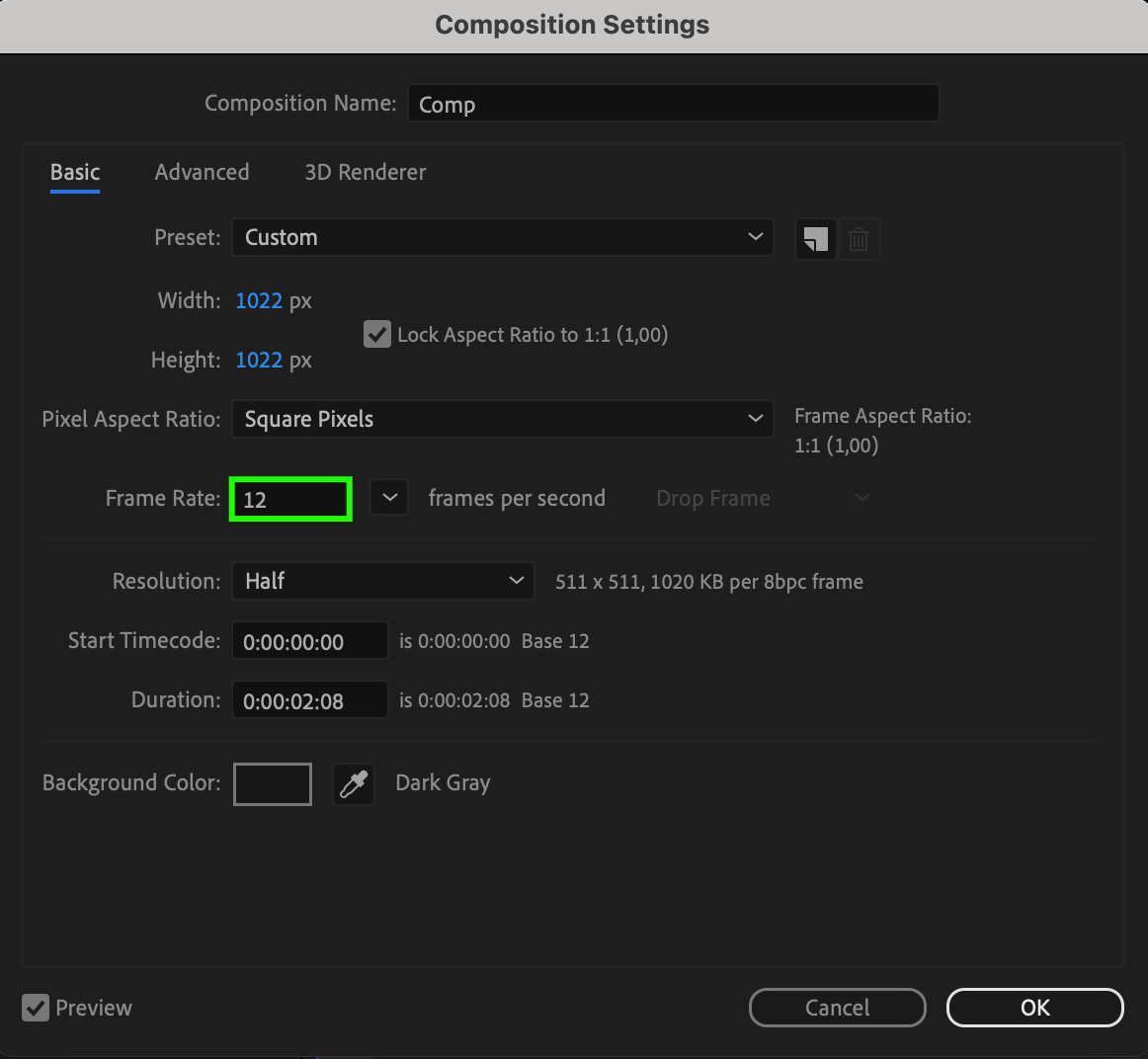Image resolution: width=1148 pixels, height=1059 pixels.
Task: Click the Duration input field
Action: click(x=309, y=700)
